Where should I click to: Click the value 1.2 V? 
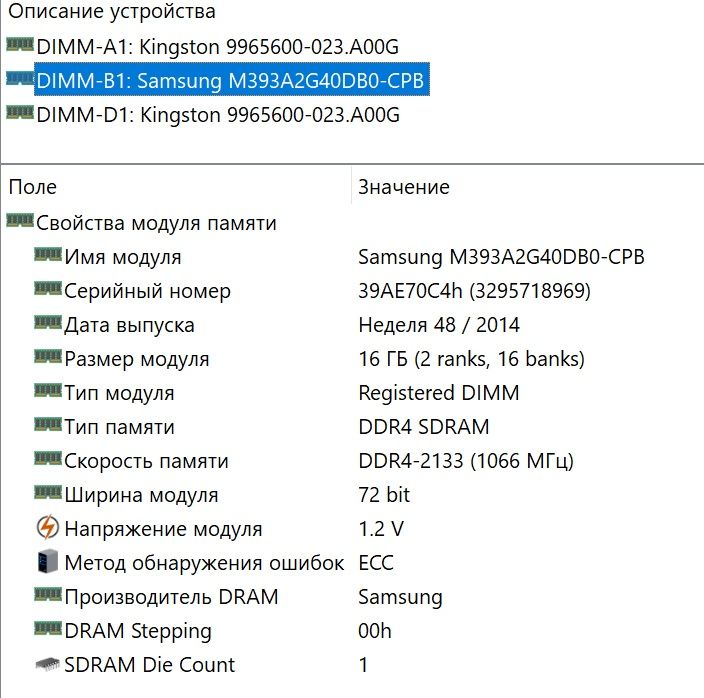[x=381, y=529]
